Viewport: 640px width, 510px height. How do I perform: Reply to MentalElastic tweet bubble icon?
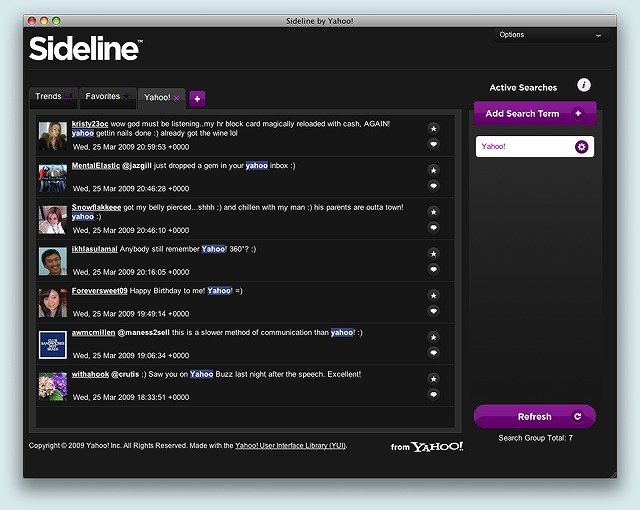click(x=433, y=186)
